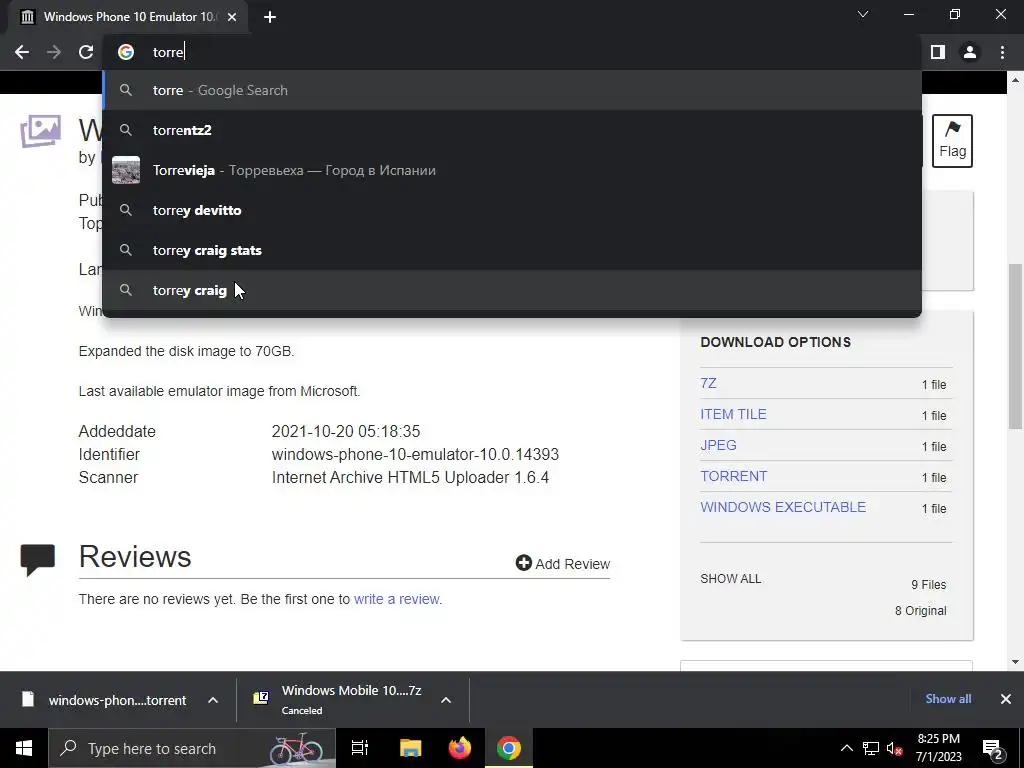Choose 'torre - Google Search' suggestion
Viewport: 1024px width, 768px height.
point(512,90)
